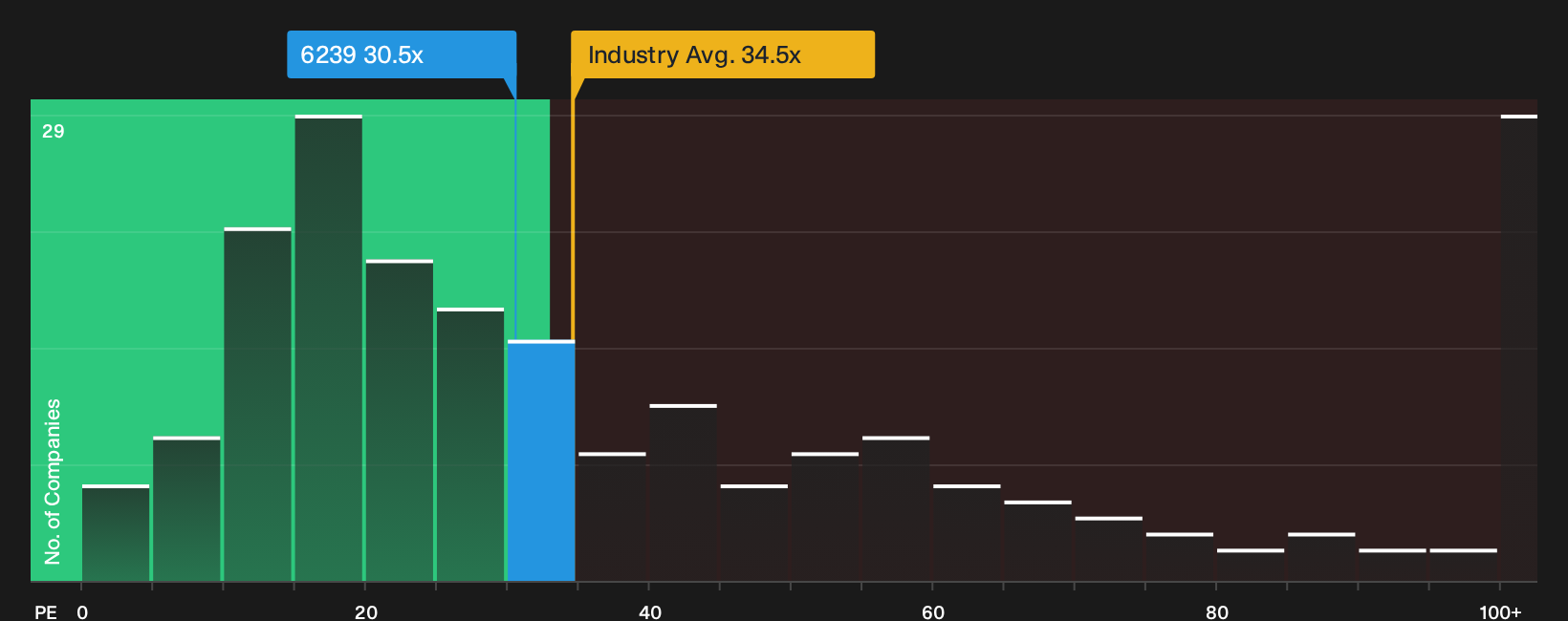Click the histogram bar for PE 5-10
Screen dimensions: 1568x621
point(186,509)
